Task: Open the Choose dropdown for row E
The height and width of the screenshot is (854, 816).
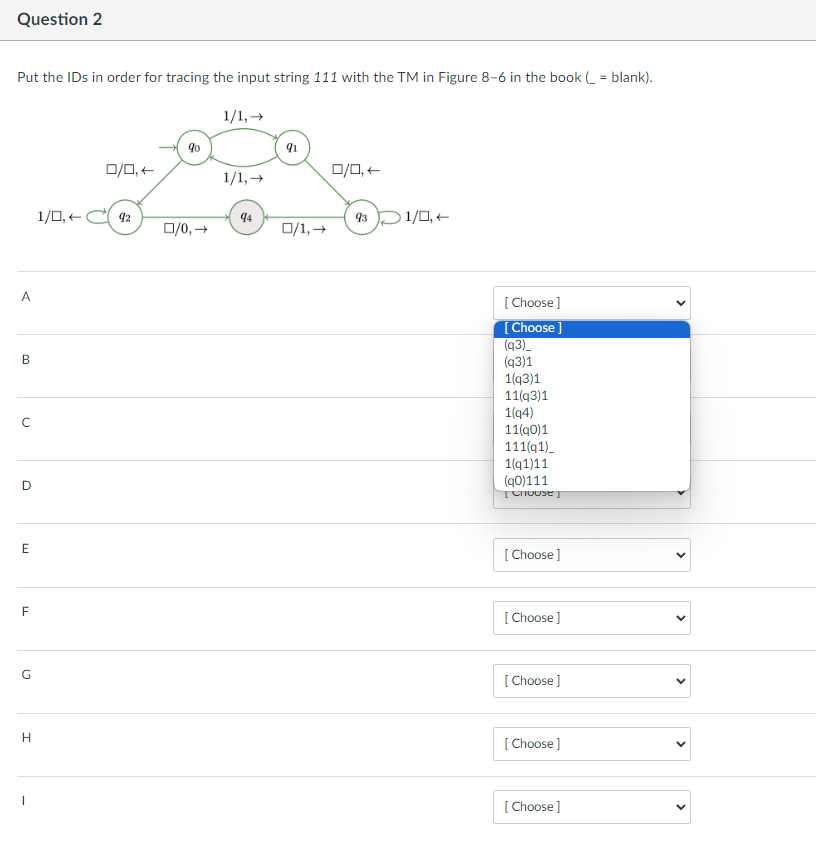Action: click(591, 554)
